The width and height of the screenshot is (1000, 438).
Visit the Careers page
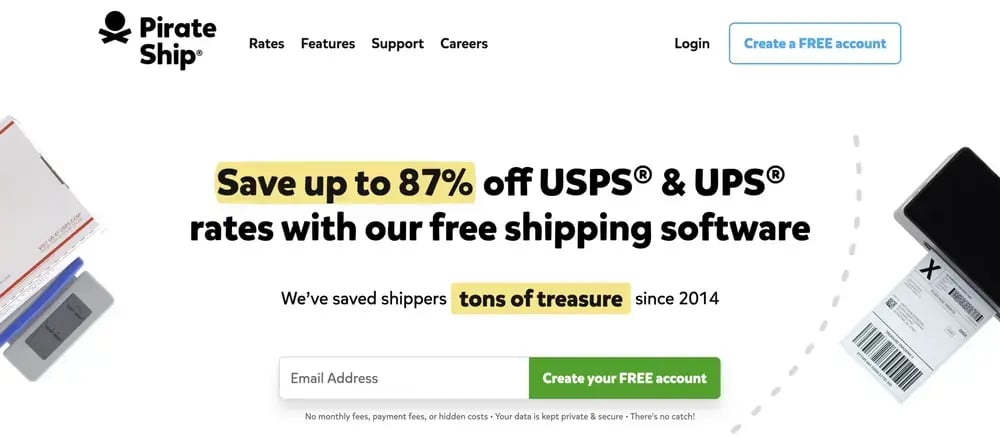(464, 44)
